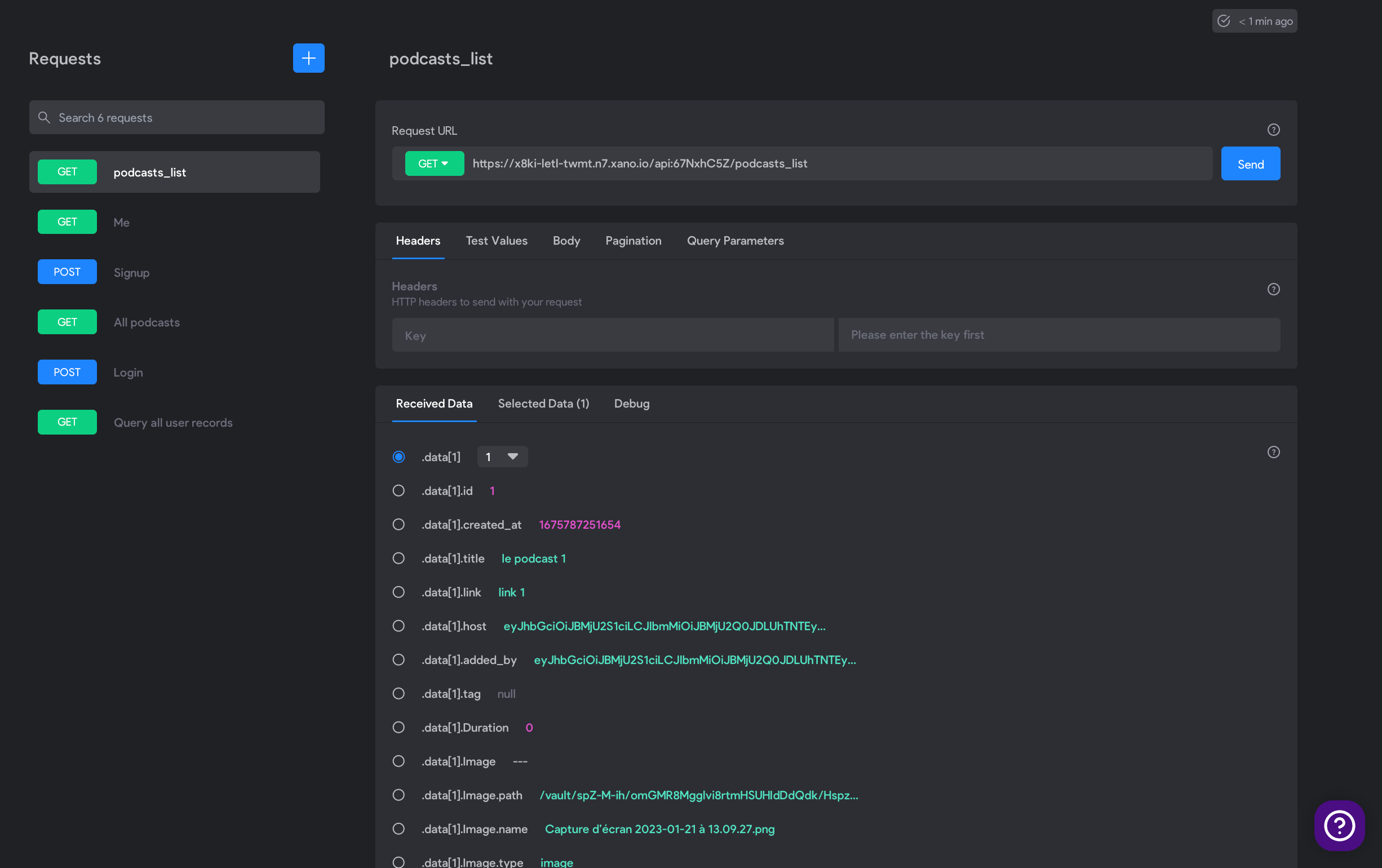Open the Selected Data (1) tab
The image size is (1382, 868).
click(x=543, y=404)
